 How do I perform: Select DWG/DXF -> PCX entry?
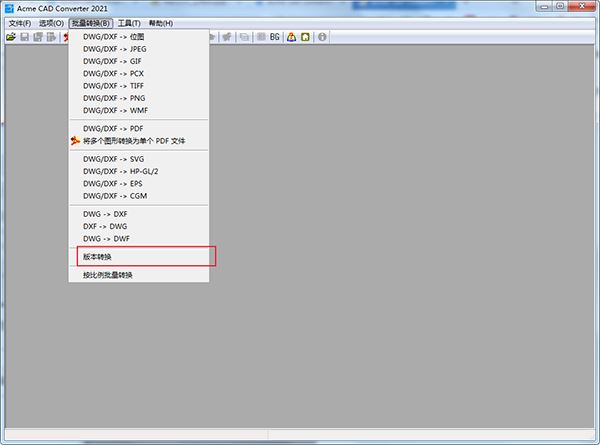point(139,73)
